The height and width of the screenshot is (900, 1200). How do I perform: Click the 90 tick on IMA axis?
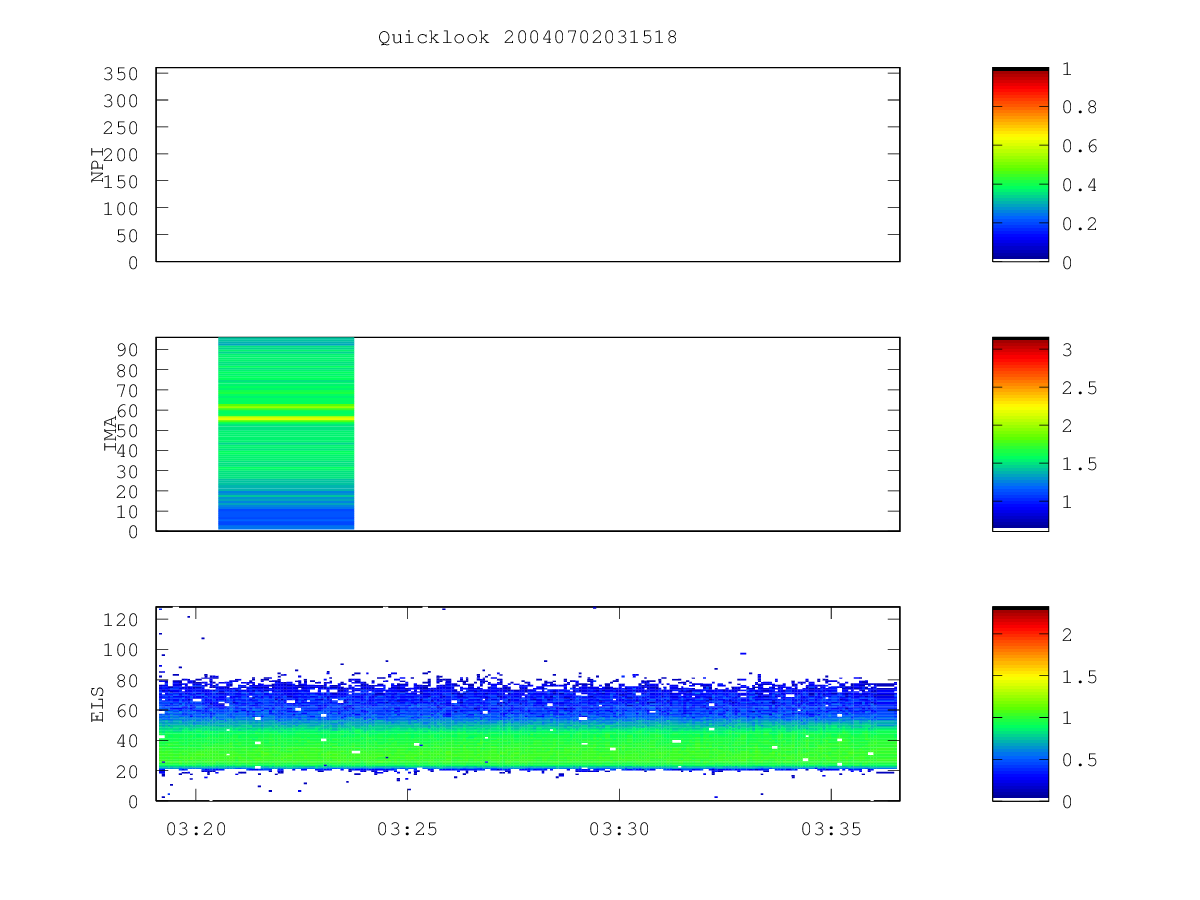(x=127, y=350)
